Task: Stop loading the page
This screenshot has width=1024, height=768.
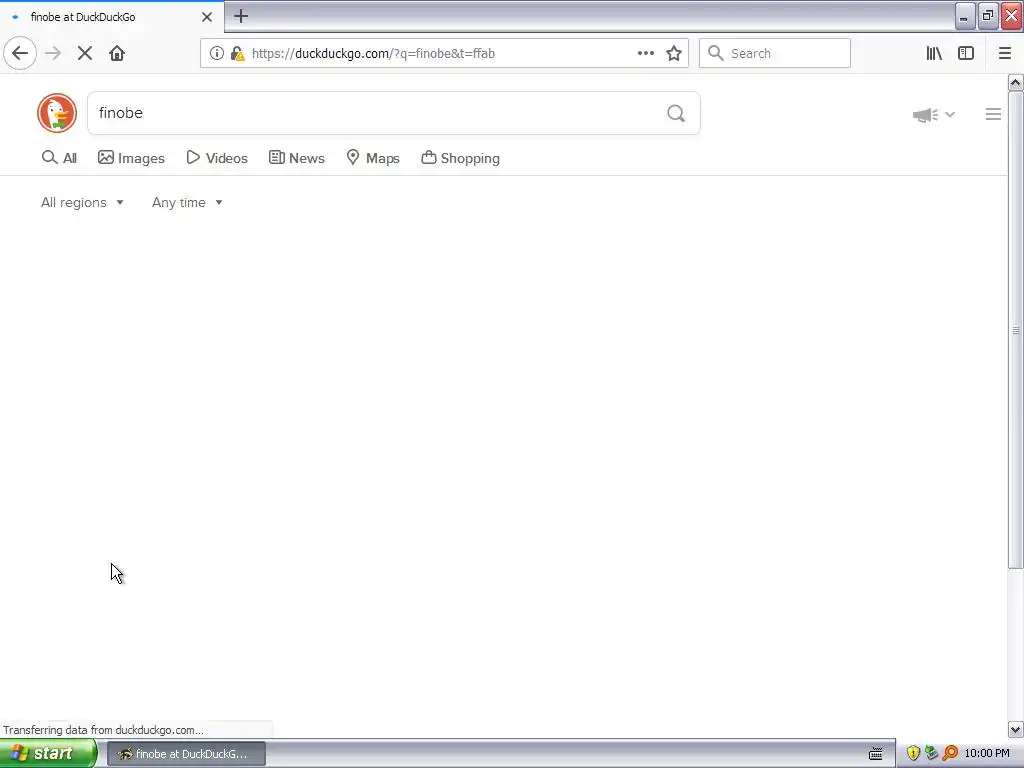Action: point(85,53)
